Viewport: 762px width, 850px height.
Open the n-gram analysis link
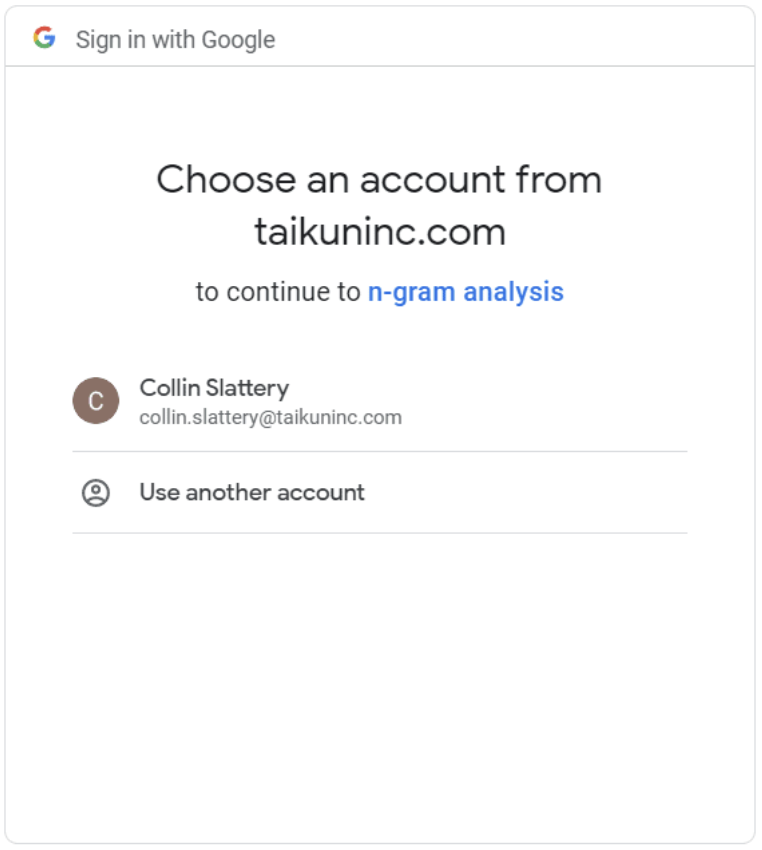pyautogui.click(x=466, y=292)
